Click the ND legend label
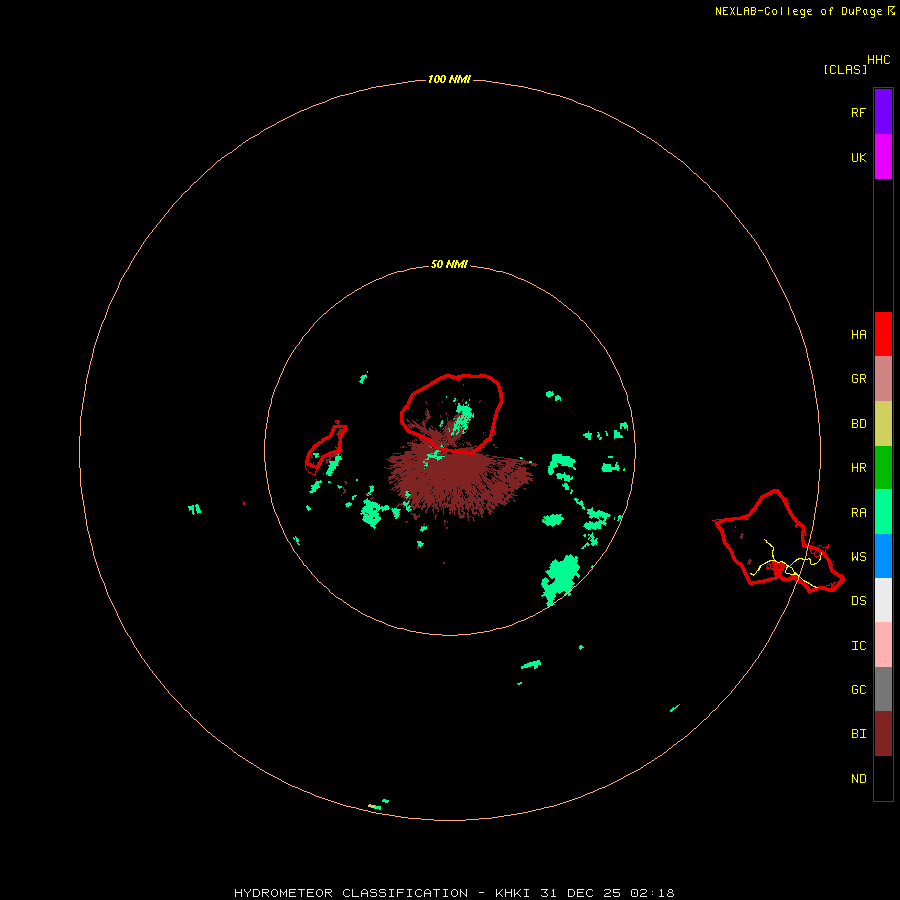Screen dimensions: 900x900 tap(859, 778)
